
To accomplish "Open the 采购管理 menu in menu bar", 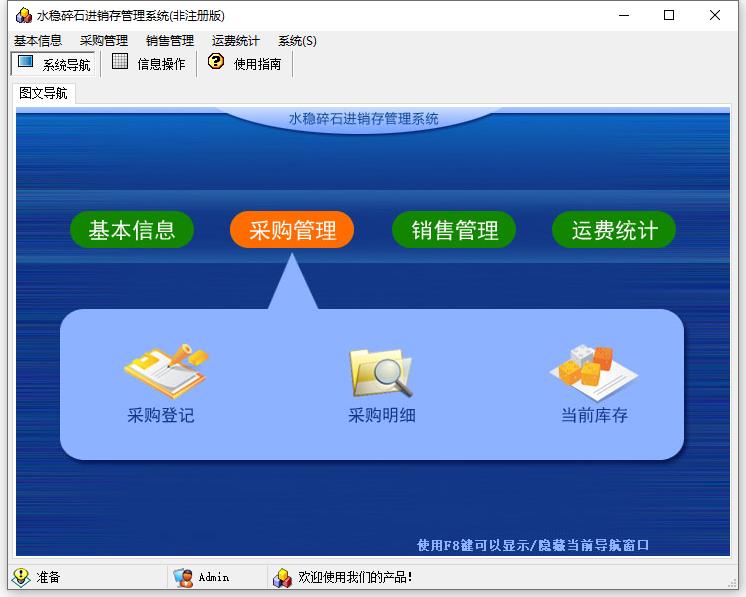I will pos(104,41).
